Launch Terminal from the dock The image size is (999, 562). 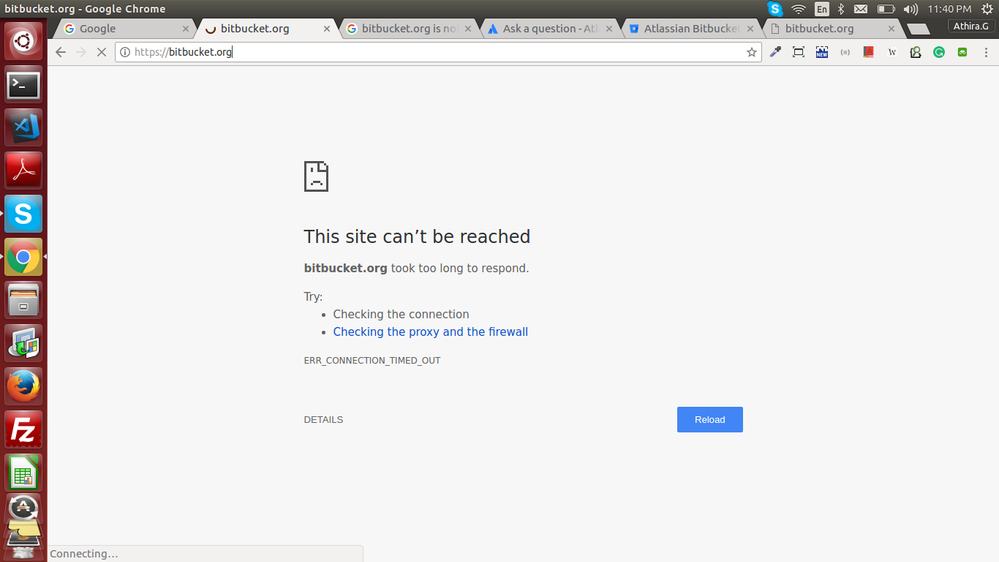tap(23, 85)
